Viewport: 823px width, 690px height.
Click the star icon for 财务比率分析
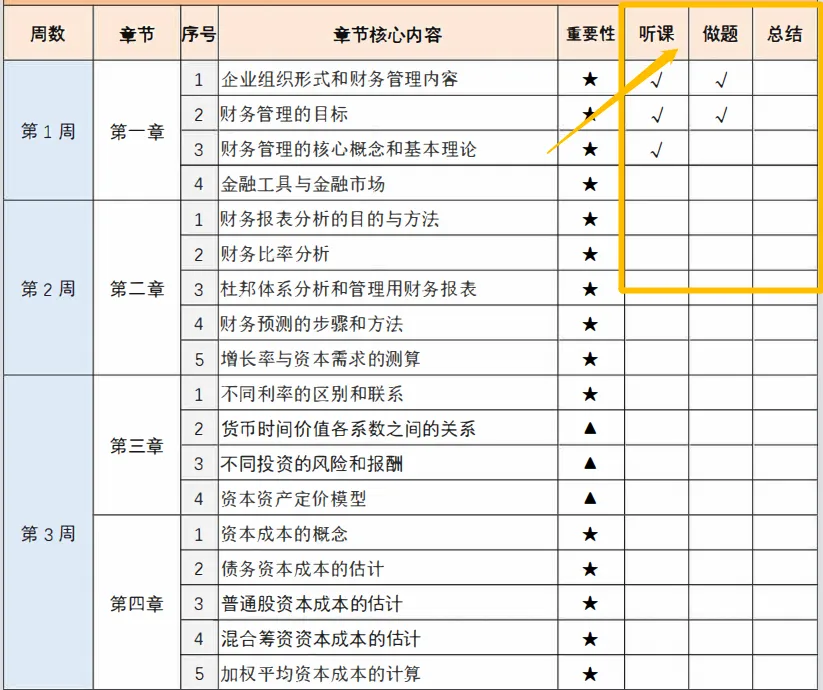[x=590, y=254]
